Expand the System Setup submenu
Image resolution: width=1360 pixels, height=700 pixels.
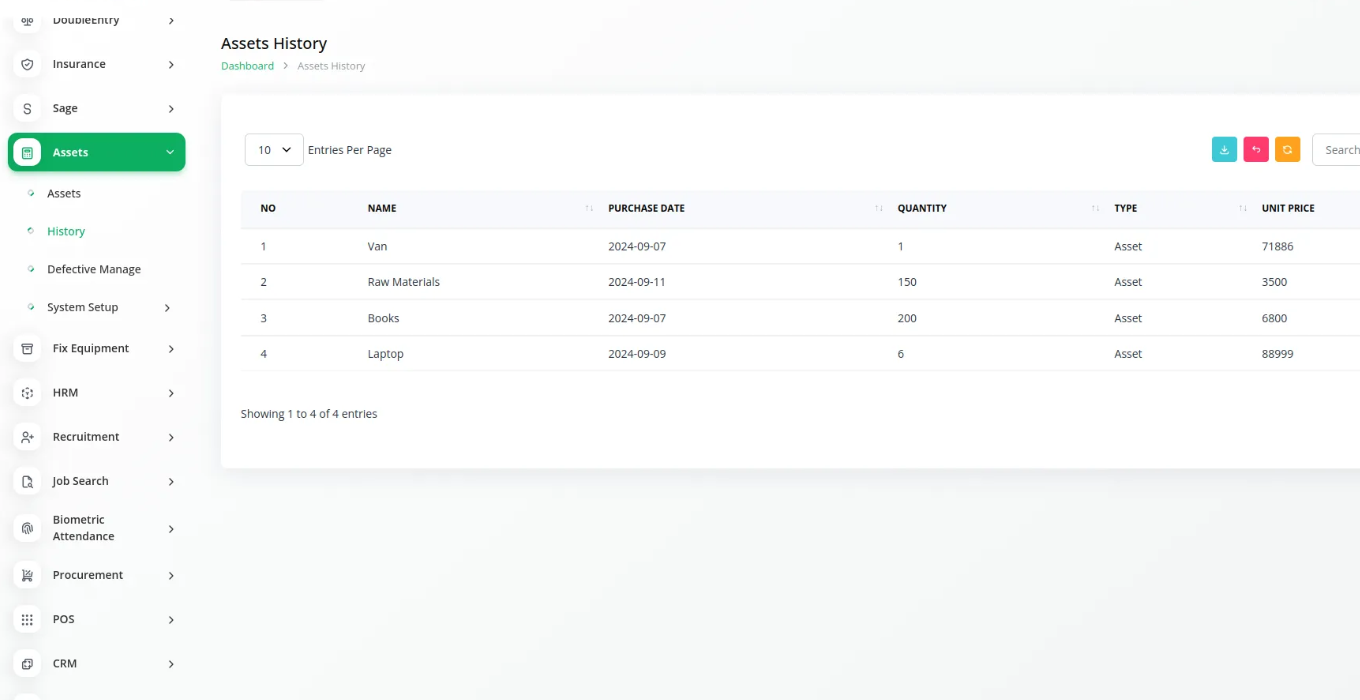167,308
